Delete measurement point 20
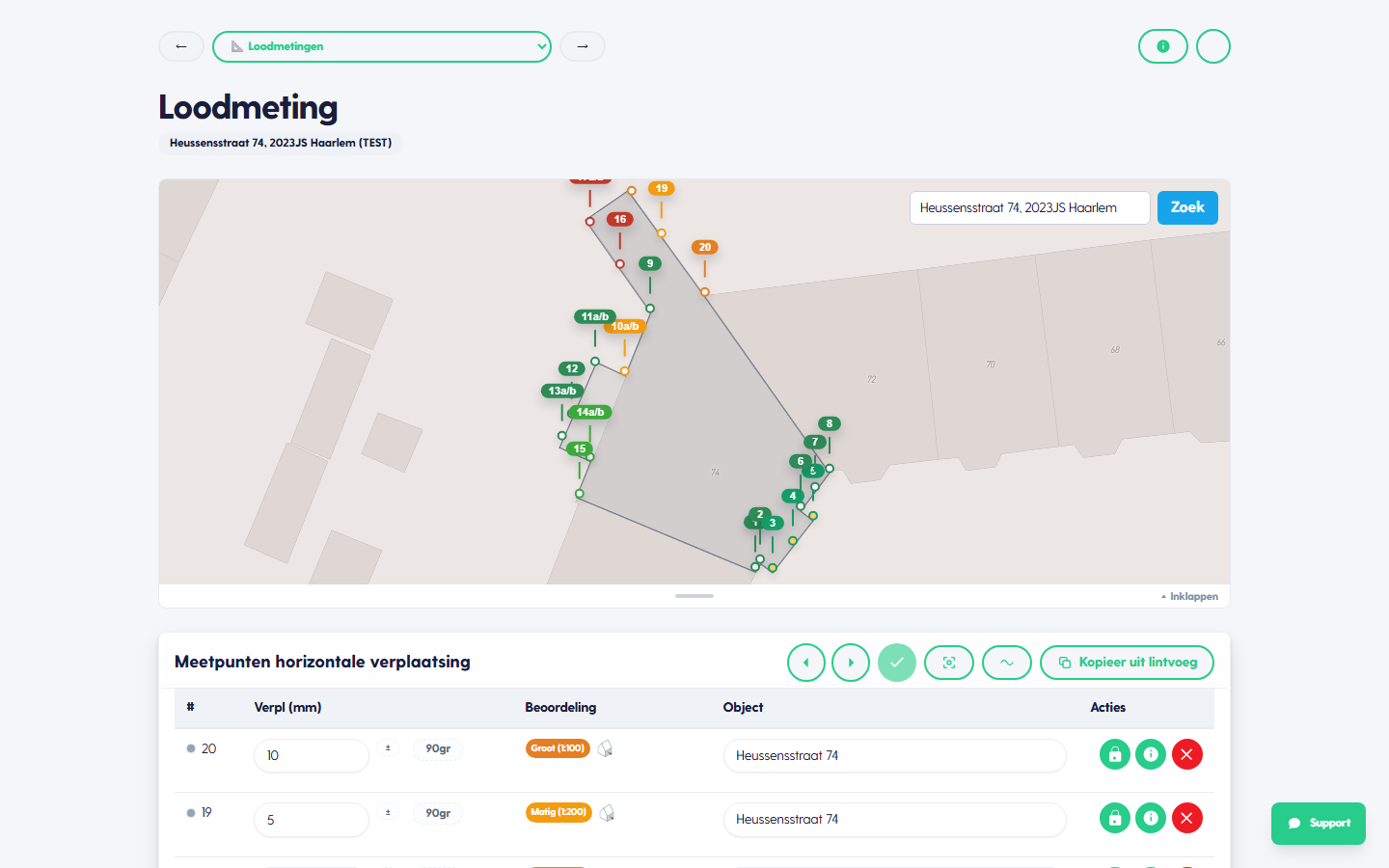Viewport: 1389px width, 868px height. click(x=1187, y=754)
